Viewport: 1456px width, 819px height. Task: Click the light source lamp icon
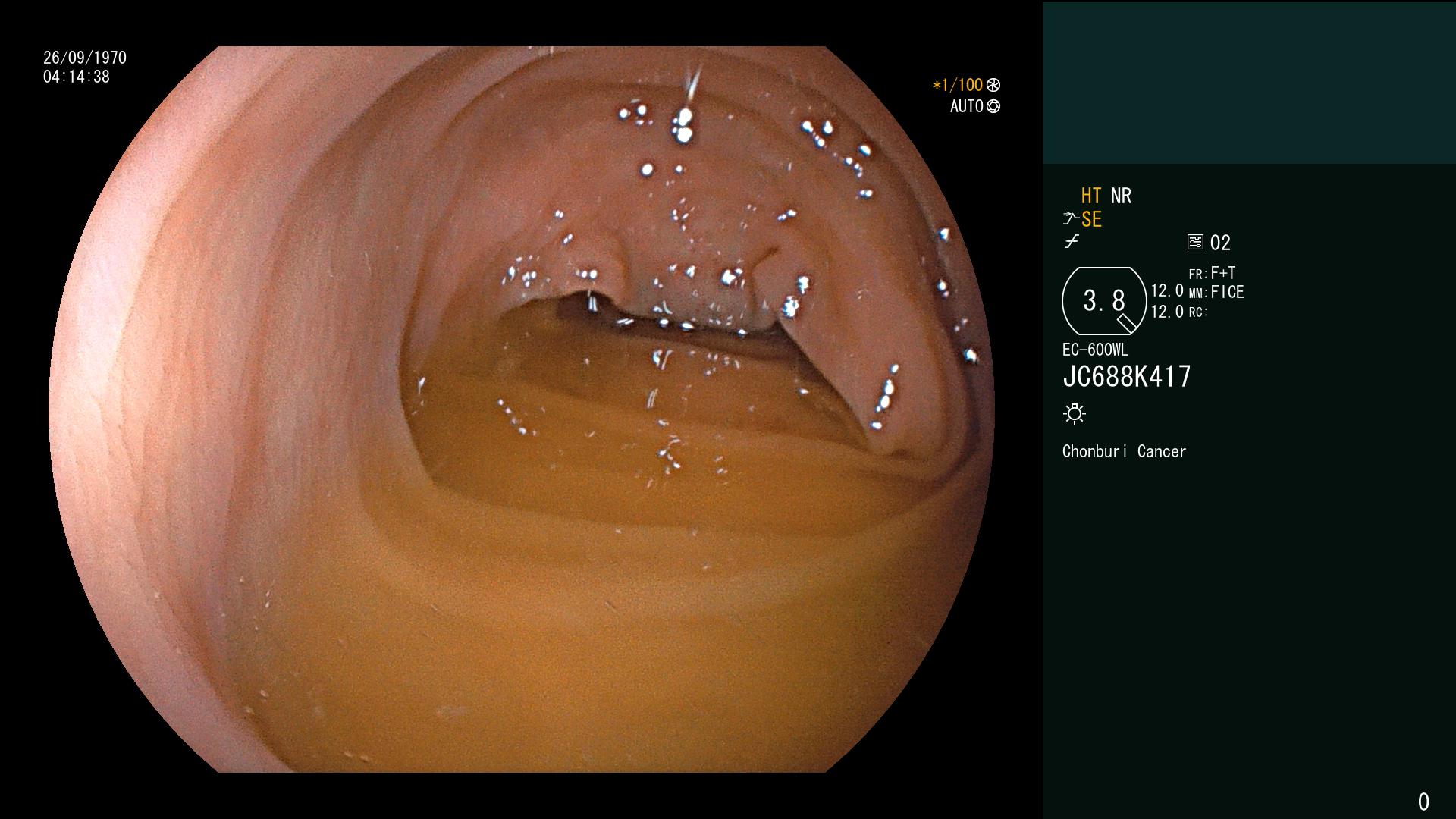[1075, 413]
